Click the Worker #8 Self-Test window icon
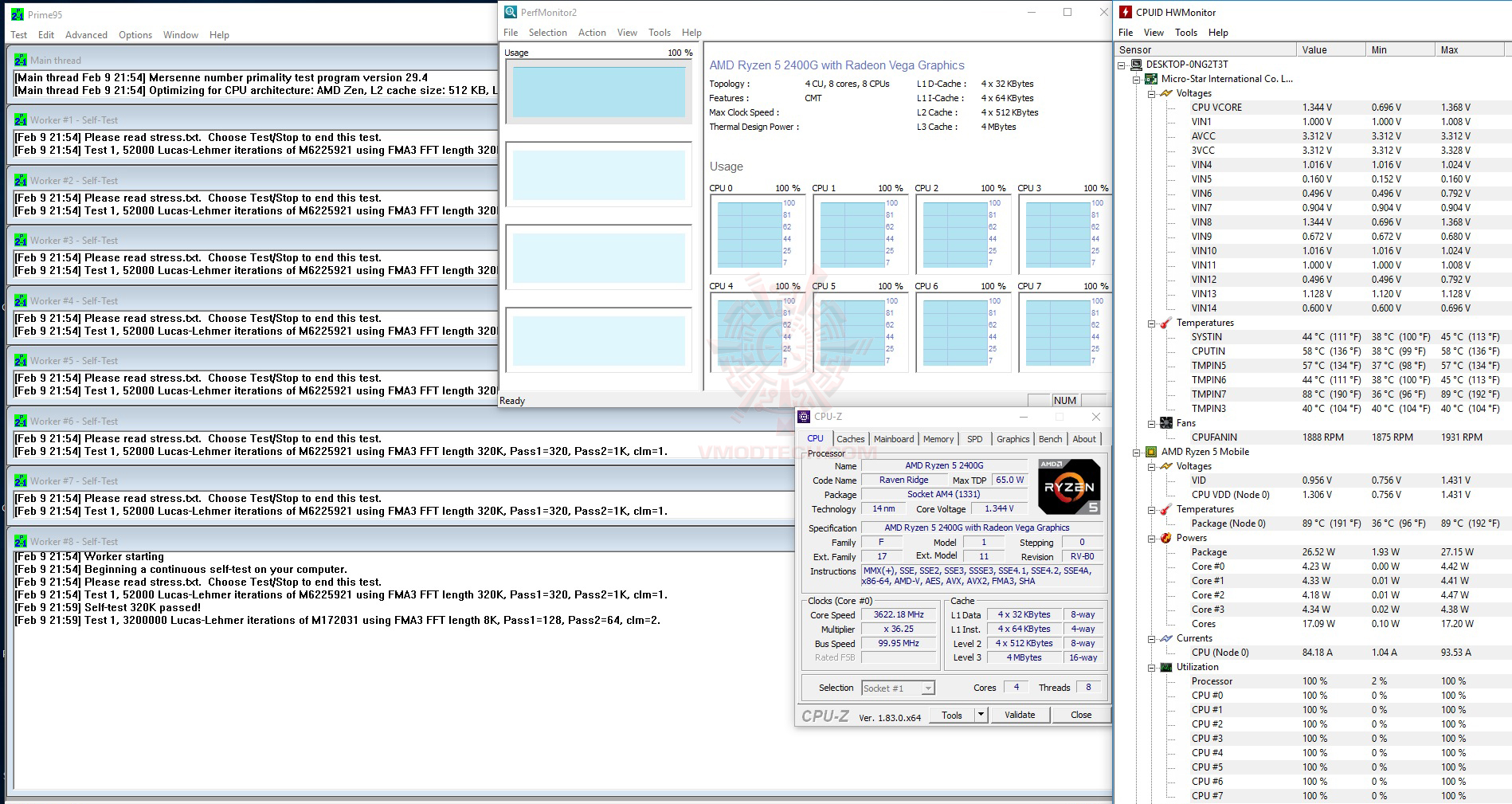The image size is (1512, 804). point(21,542)
